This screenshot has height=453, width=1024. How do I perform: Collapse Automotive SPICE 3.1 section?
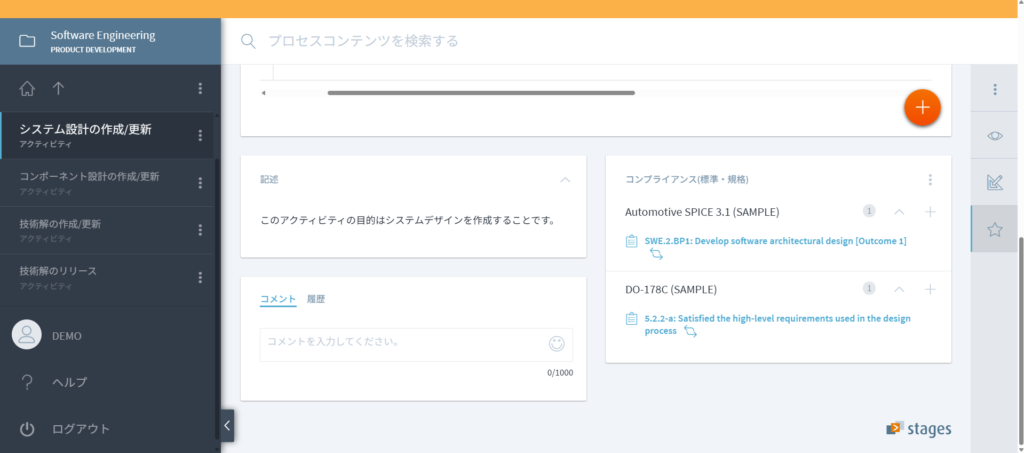point(899,211)
